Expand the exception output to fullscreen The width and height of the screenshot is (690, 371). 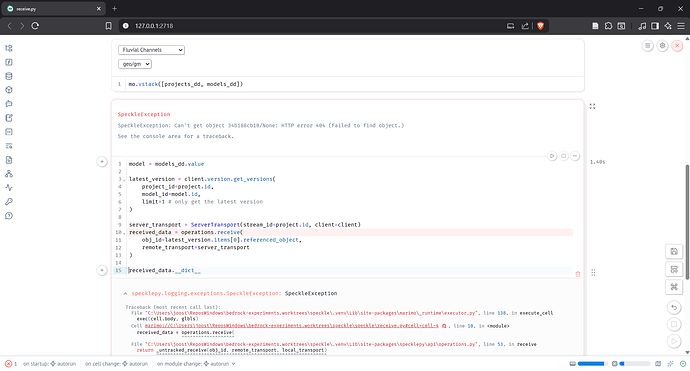click(592, 107)
